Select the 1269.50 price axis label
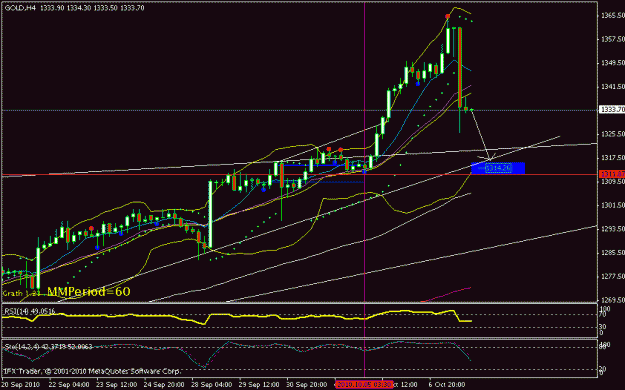Screen dimensions: 625x390 (613, 300)
